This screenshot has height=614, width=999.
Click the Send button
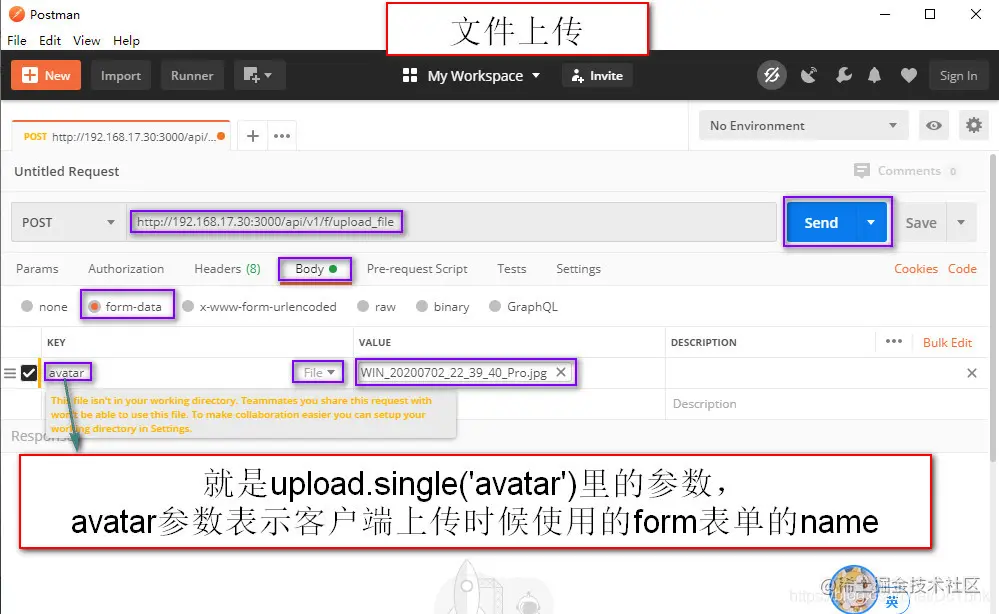coord(820,222)
